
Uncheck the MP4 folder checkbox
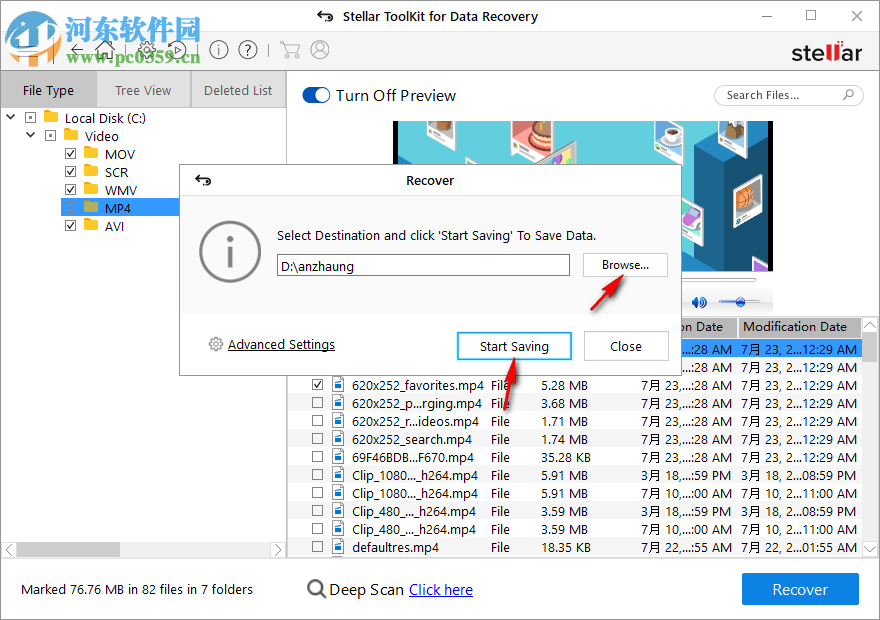point(70,207)
